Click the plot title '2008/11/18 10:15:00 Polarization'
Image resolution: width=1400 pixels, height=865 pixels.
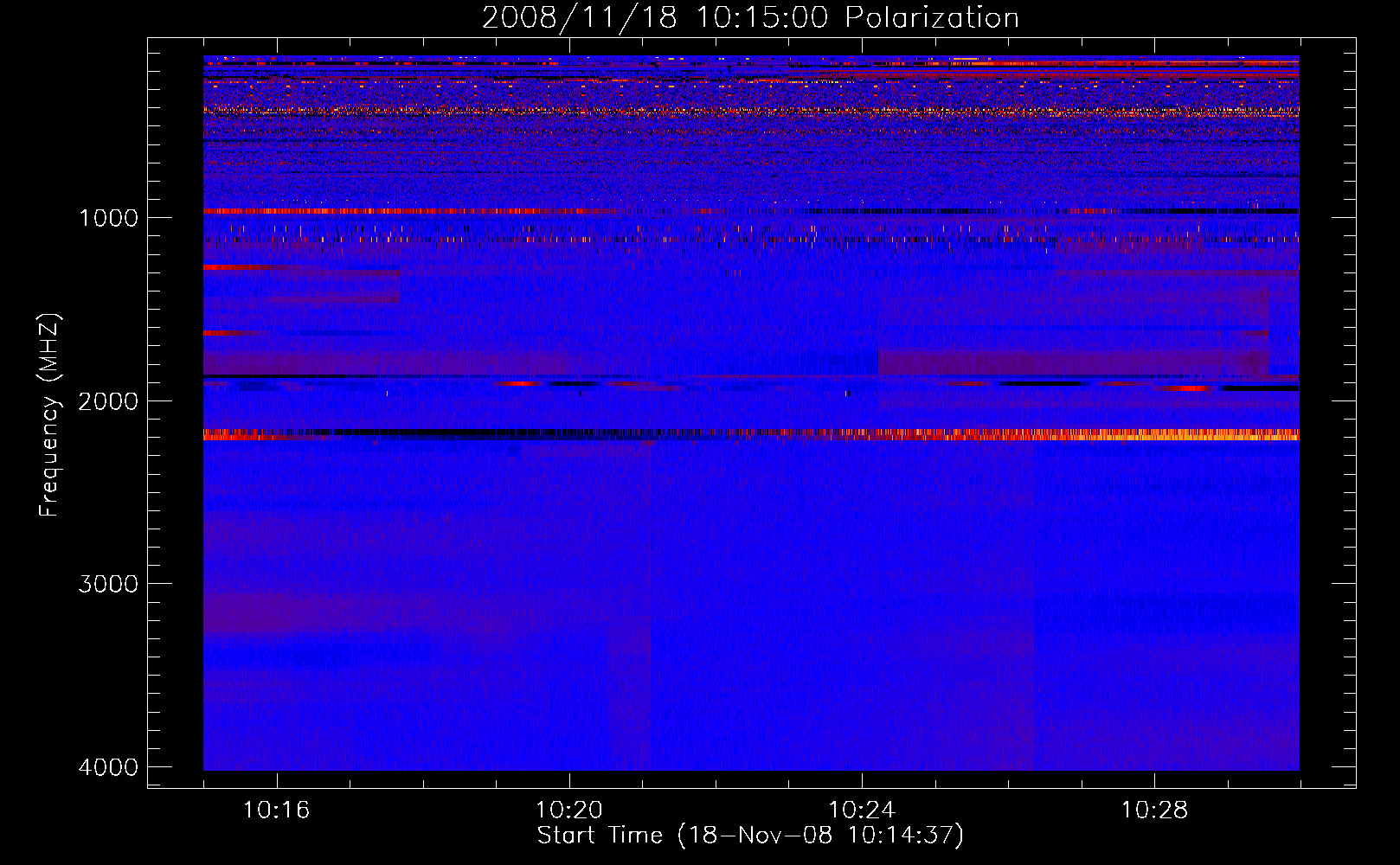point(750,18)
